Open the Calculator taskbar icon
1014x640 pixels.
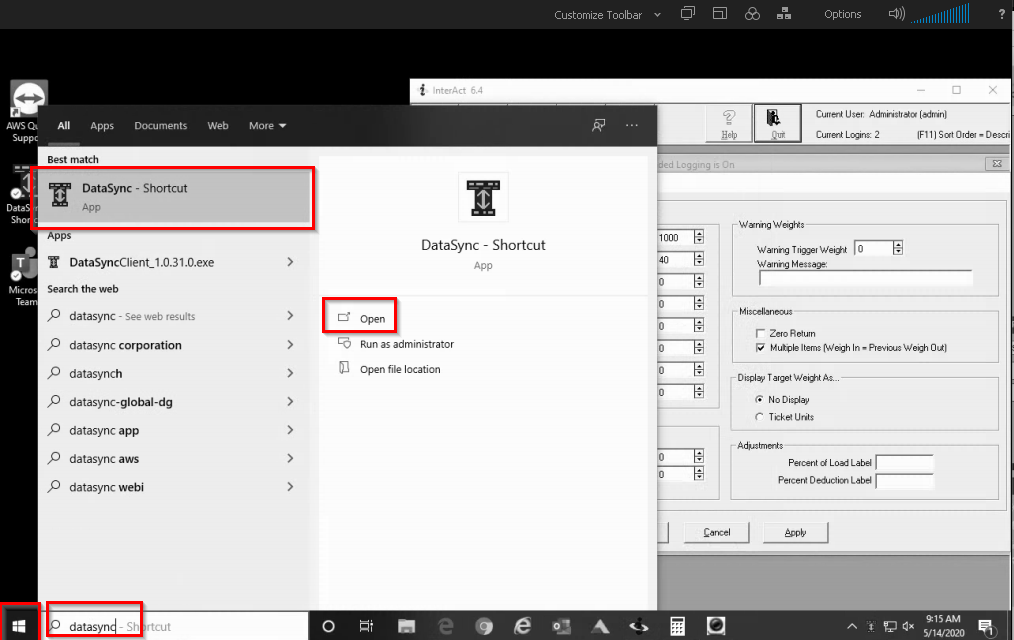[677, 626]
